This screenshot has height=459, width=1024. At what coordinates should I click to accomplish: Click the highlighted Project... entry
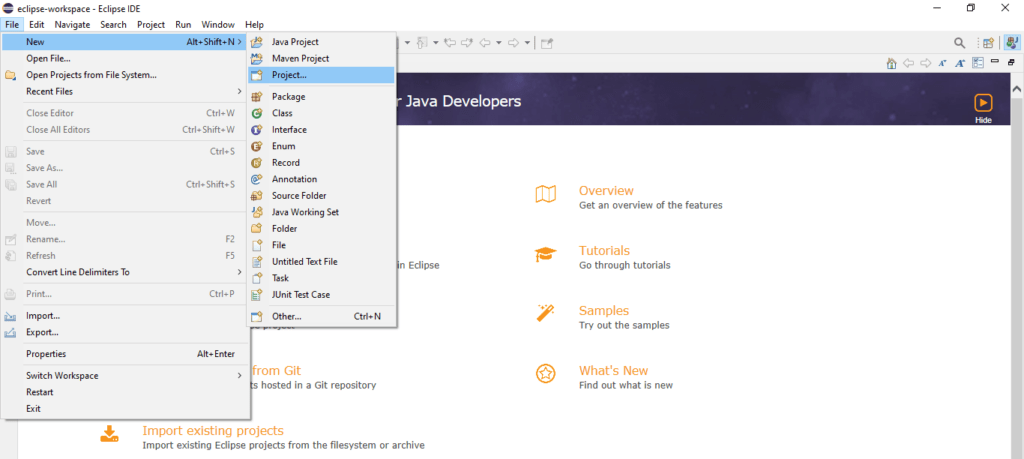click(321, 75)
